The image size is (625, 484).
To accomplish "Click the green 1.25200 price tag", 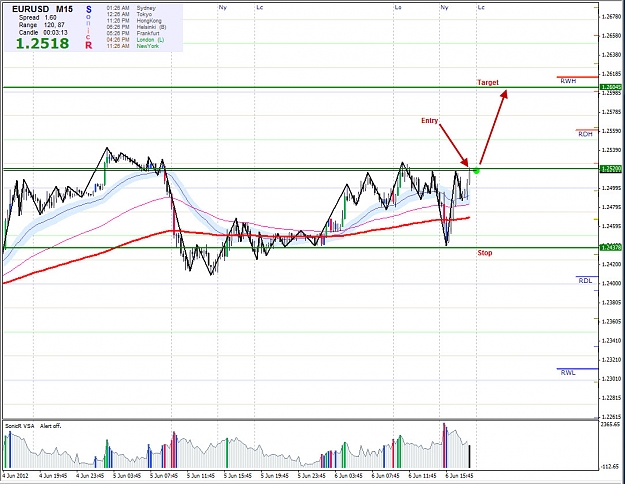I will click(611, 169).
